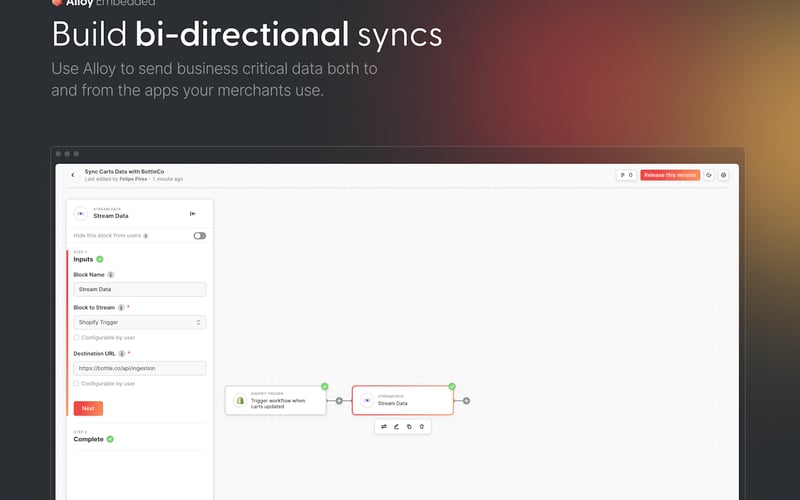
Task: Add a block after Stream Data
Action: pyautogui.click(x=466, y=401)
